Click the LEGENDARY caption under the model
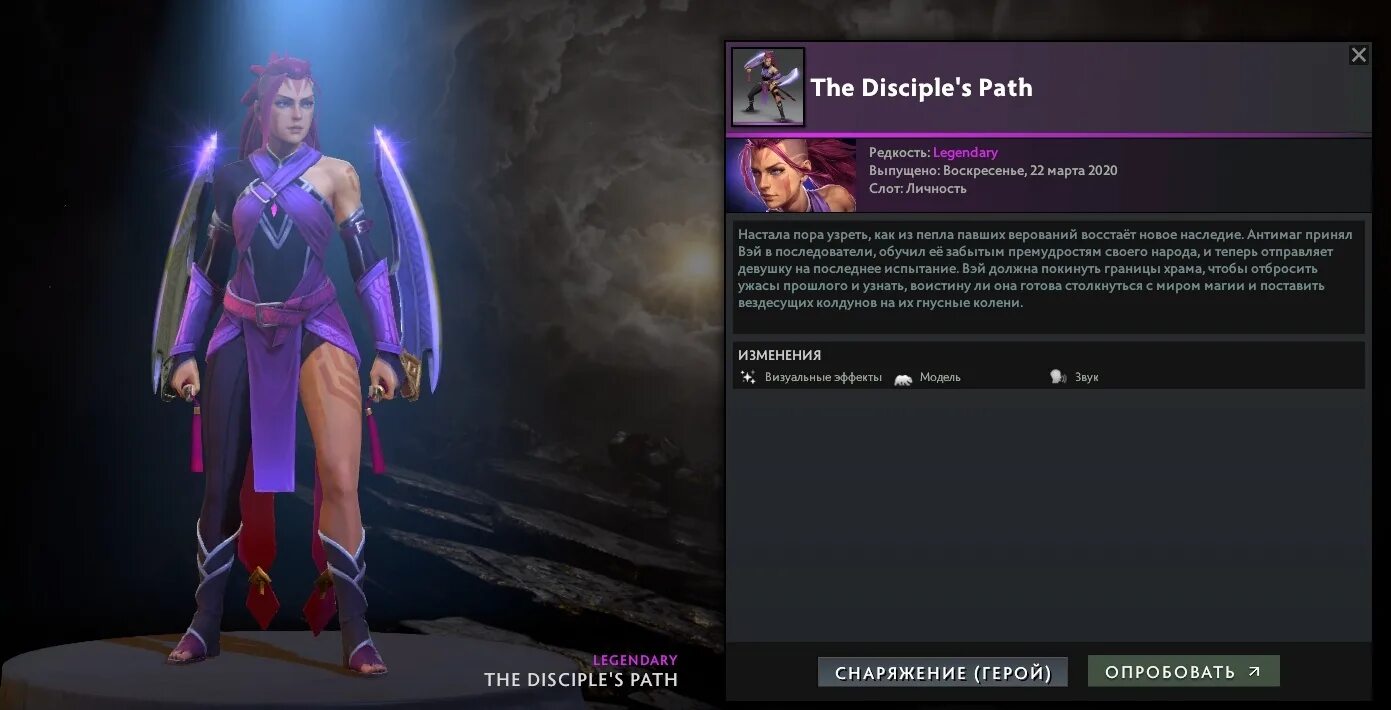Image resolution: width=1391 pixels, height=710 pixels. click(635, 660)
